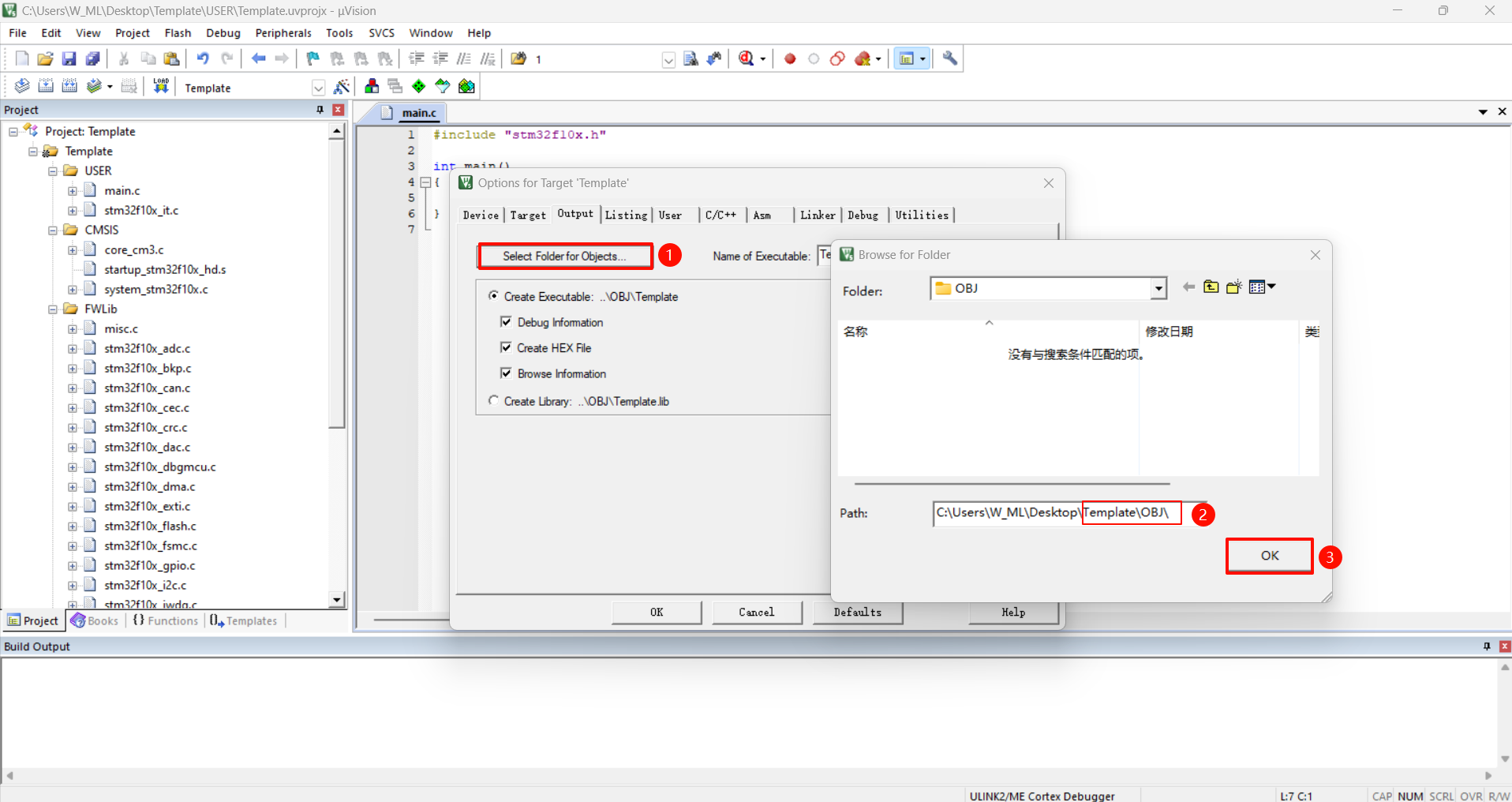Switch to the Target tab
The image size is (1512, 802).
click(528, 215)
